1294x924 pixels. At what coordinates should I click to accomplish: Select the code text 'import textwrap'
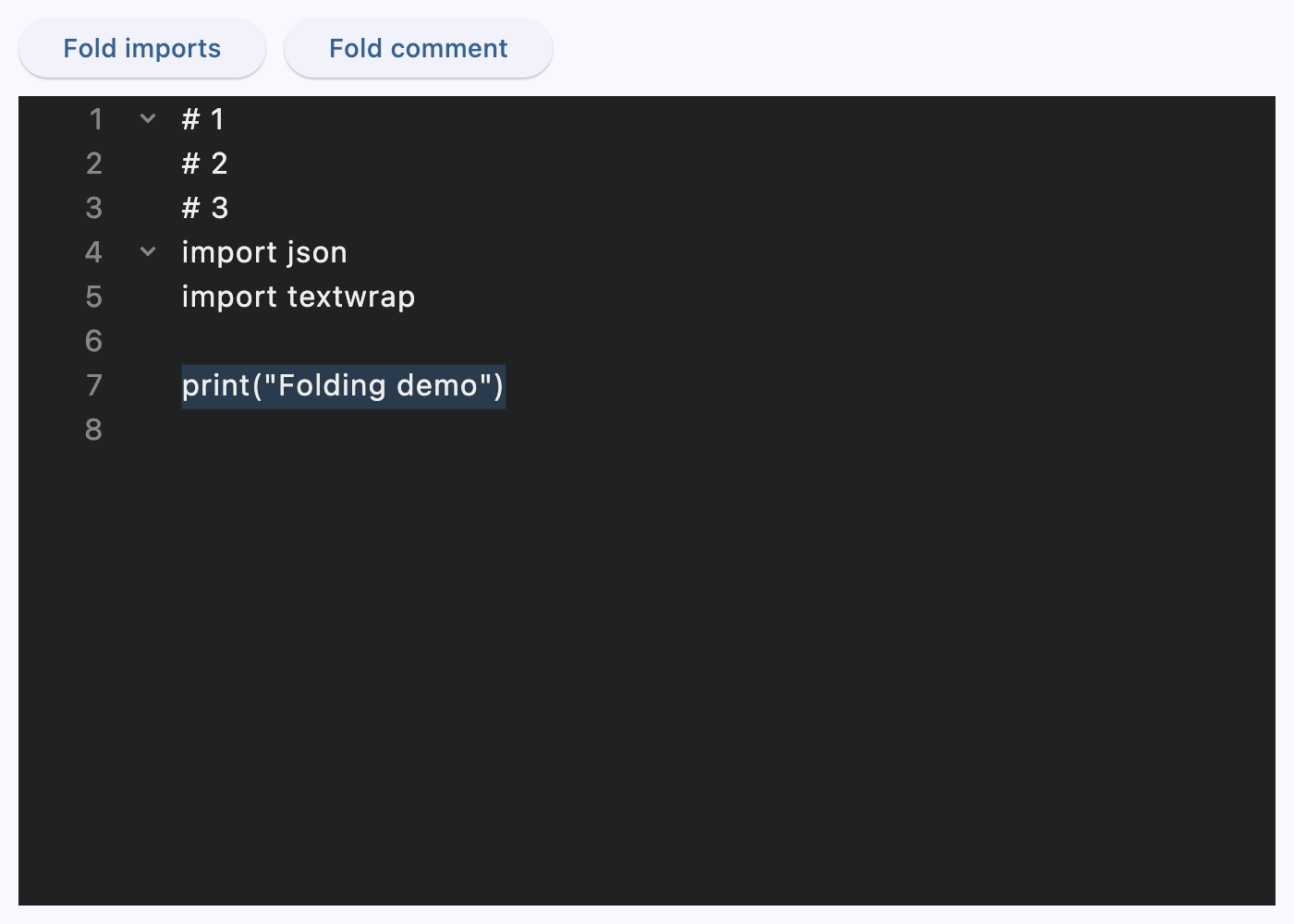299,297
